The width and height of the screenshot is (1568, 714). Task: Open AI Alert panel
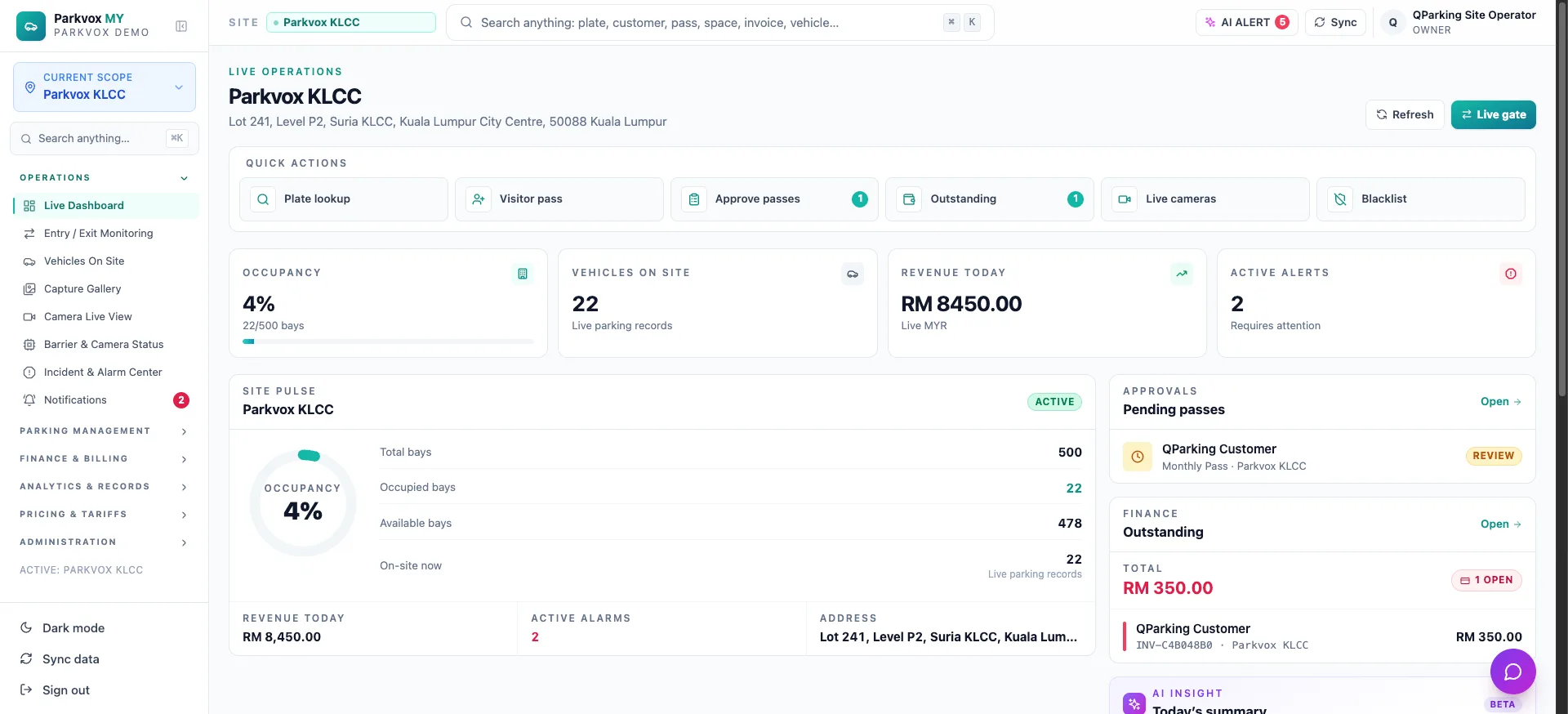click(x=1246, y=23)
